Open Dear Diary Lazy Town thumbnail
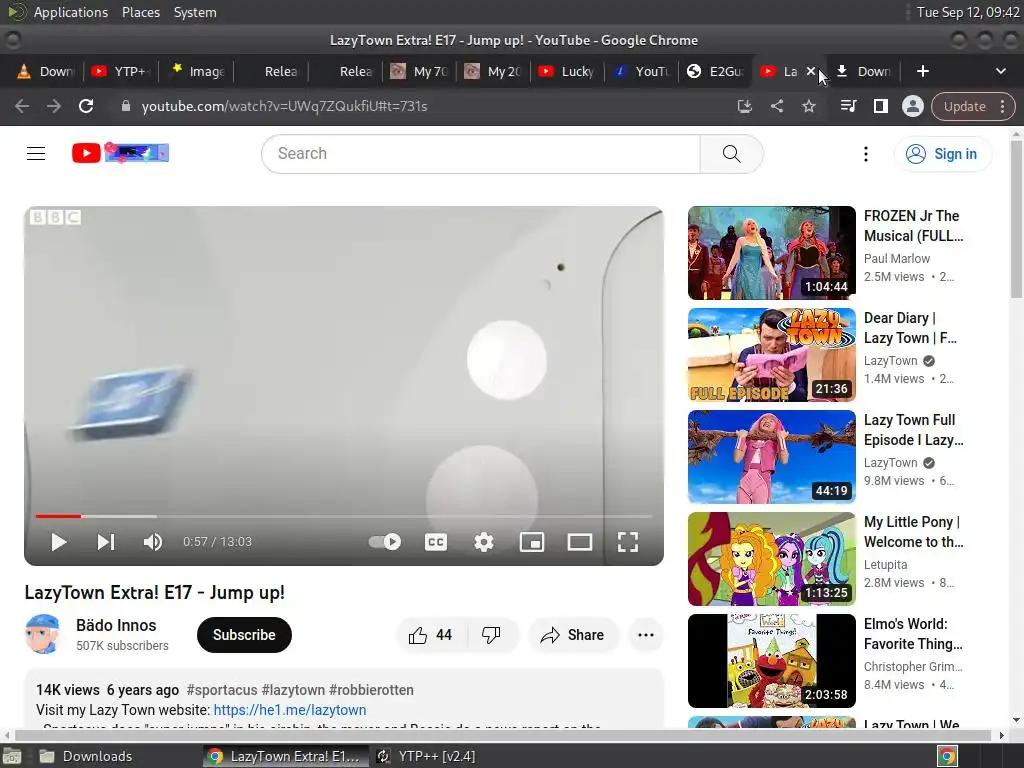Image resolution: width=1024 pixels, height=768 pixels. (772, 355)
